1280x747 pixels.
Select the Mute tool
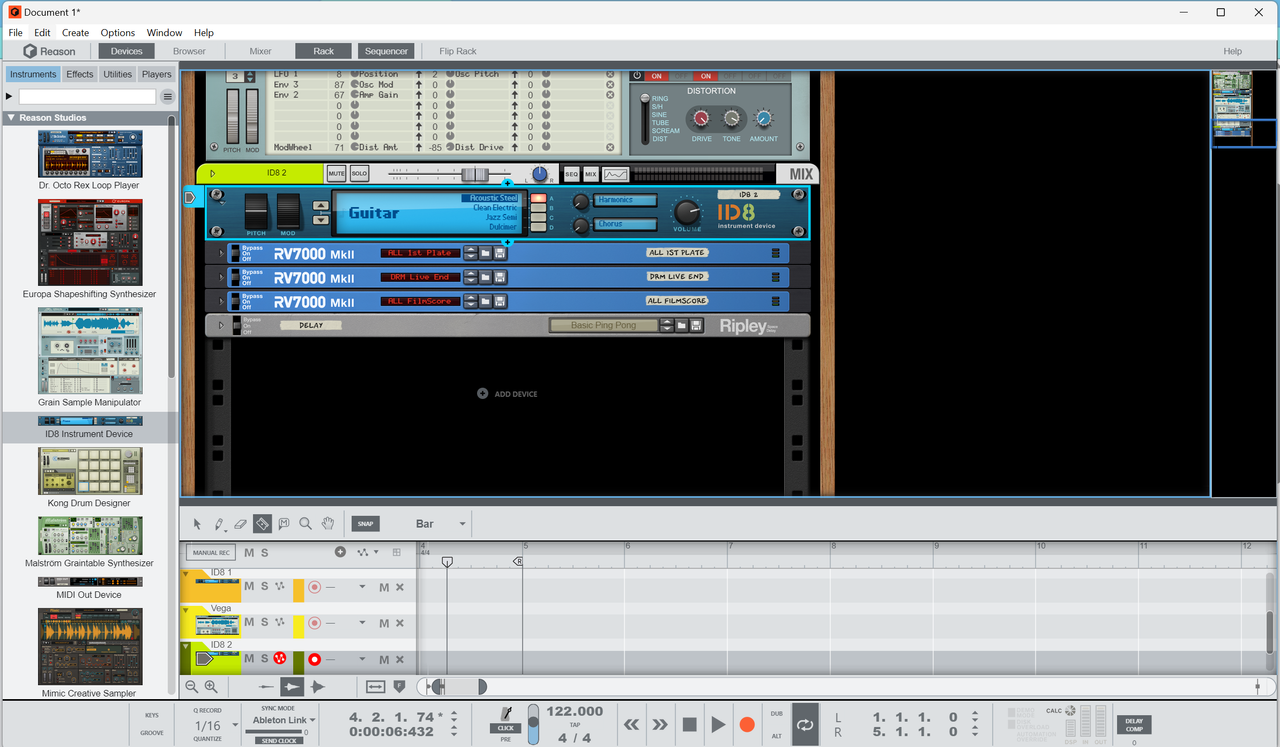284,523
